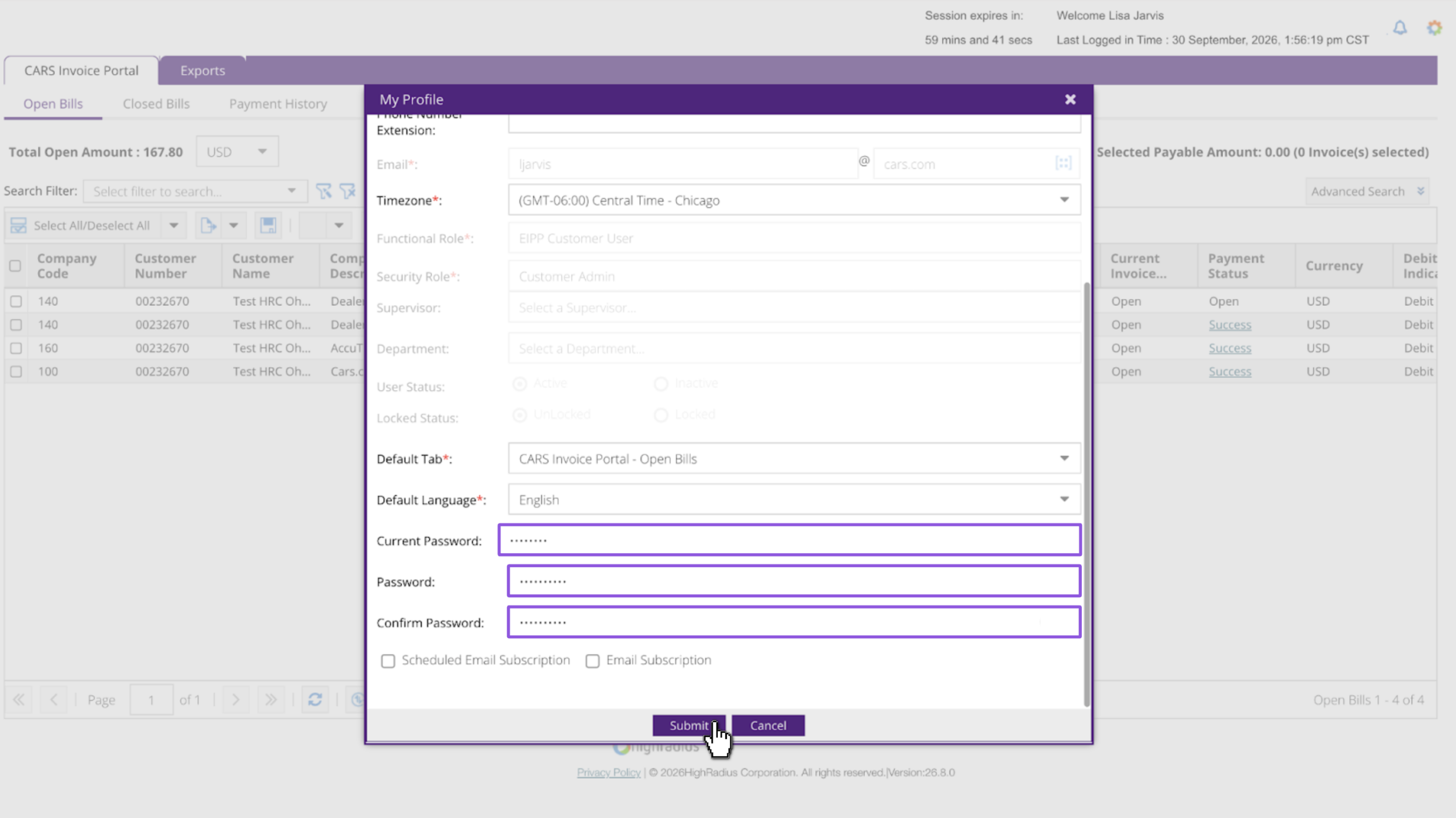Tick checkbox for Company Code 160 row
Image resolution: width=1456 pixels, height=818 pixels.
pyautogui.click(x=16, y=348)
